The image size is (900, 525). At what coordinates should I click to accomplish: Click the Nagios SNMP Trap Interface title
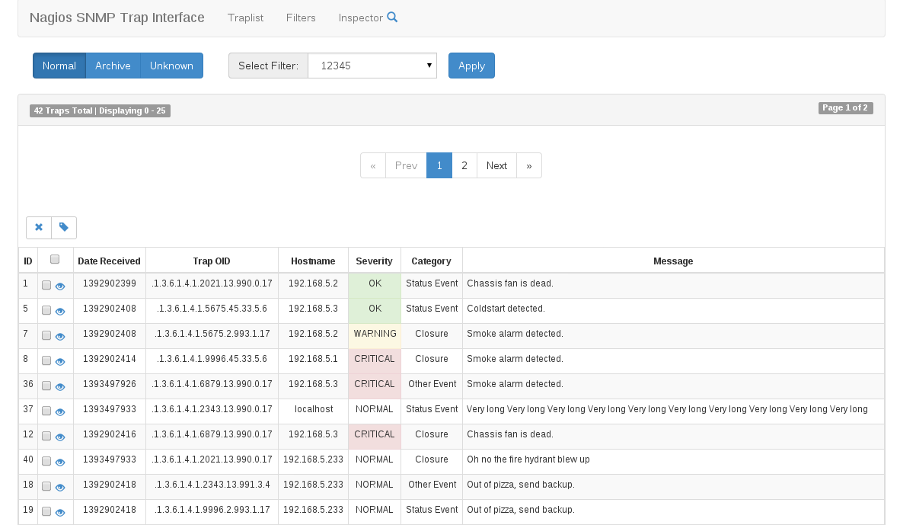(117, 18)
